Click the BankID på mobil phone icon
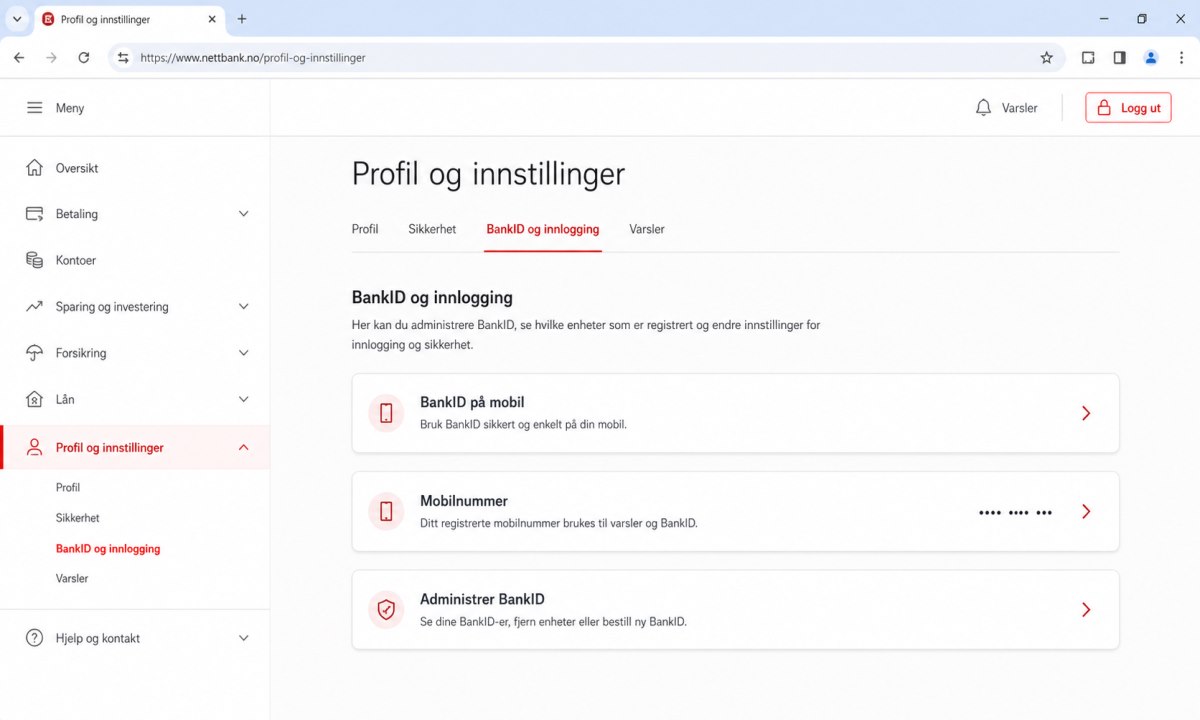Image resolution: width=1200 pixels, height=720 pixels. 386,413
